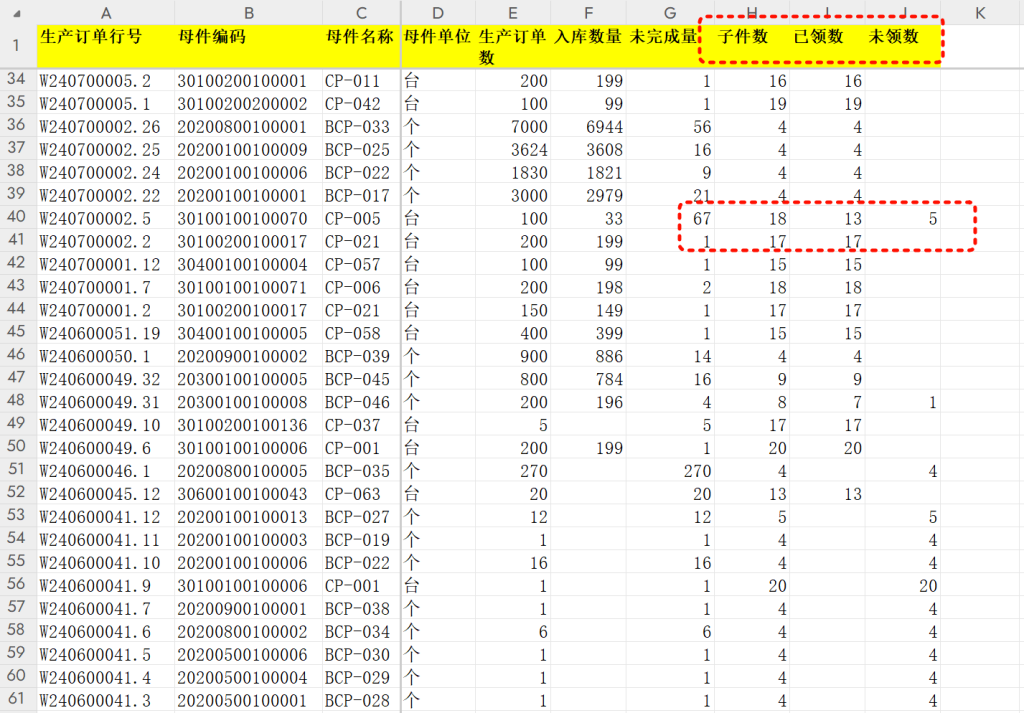The image size is (1024, 713).
Task: Click header cell 未领数
Action: click(x=903, y=46)
